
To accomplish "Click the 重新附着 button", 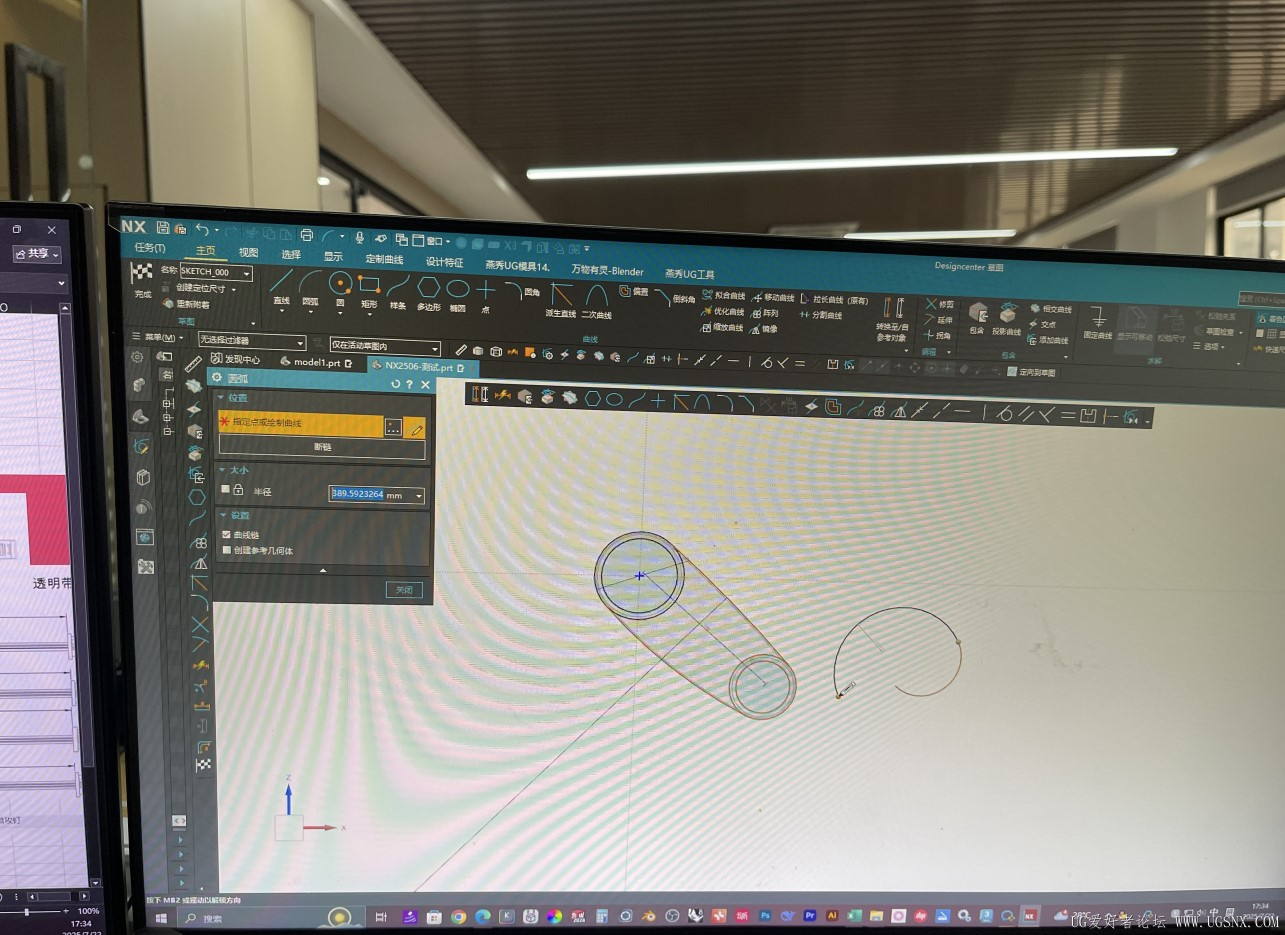I will click(187, 304).
